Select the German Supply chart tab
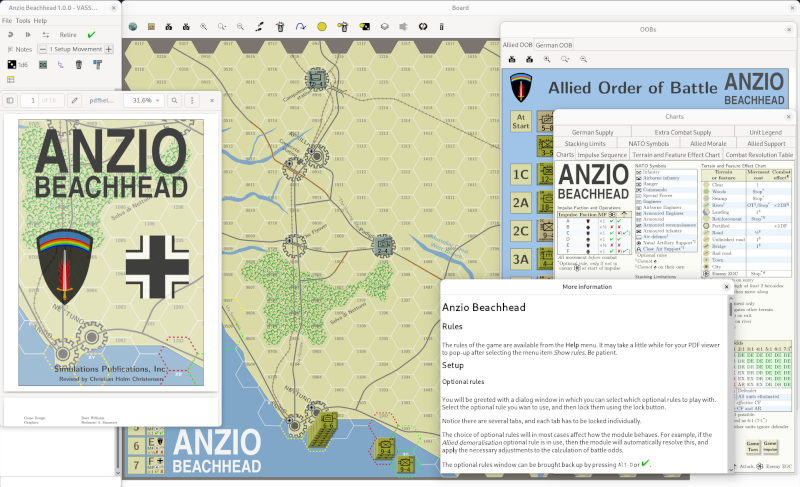800x487 pixels. click(592, 132)
